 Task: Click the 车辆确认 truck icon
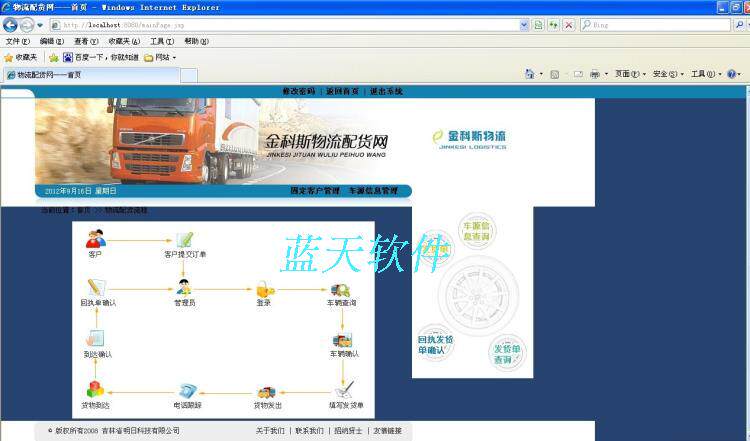pyautogui.click(x=342, y=341)
